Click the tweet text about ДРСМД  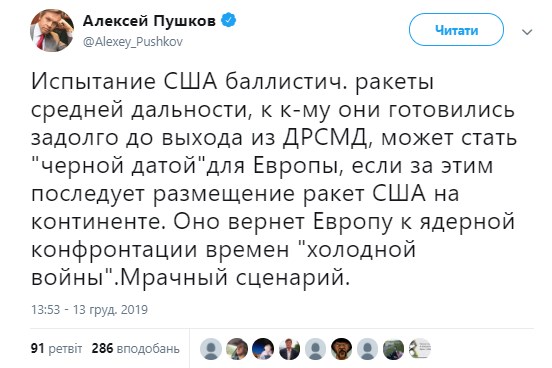(x=274, y=180)
